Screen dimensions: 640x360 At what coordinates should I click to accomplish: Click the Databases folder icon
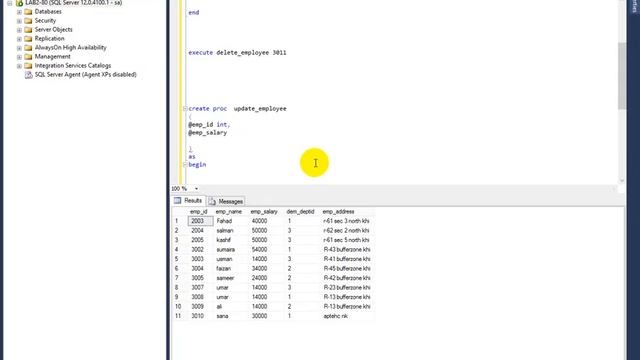pyautogui.click(x=28, y=12)
